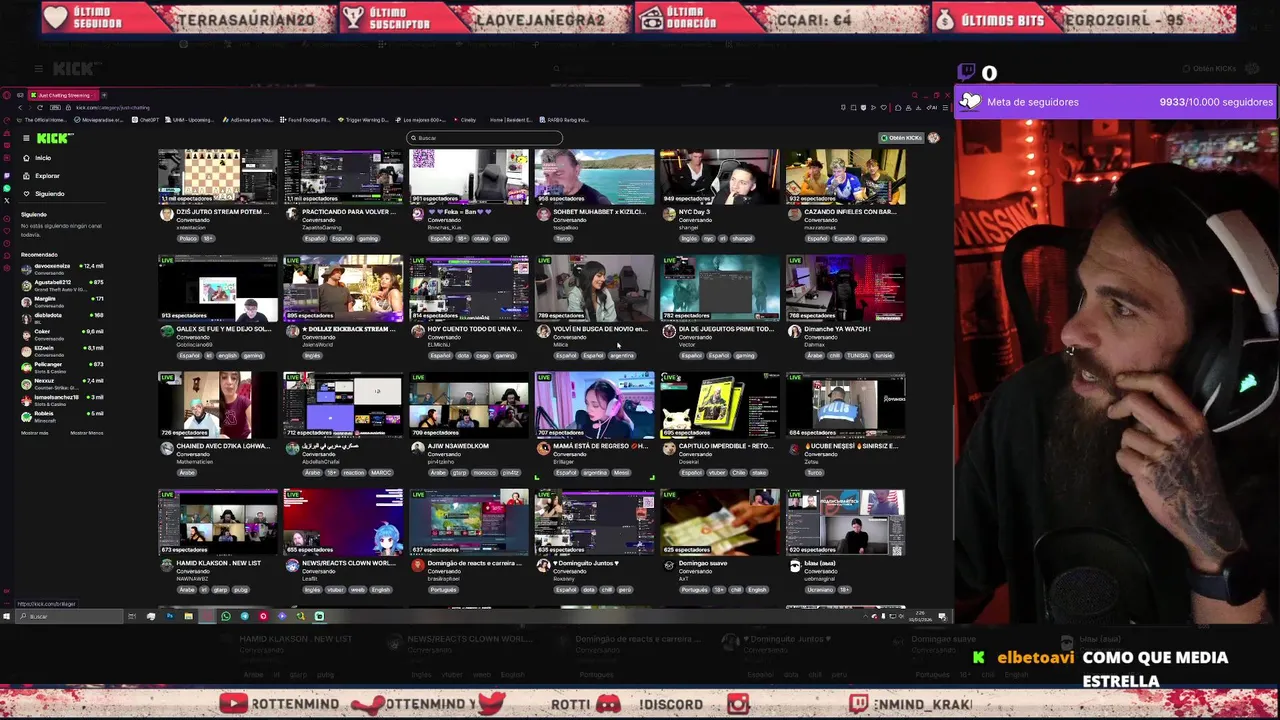Open HAMID KLAKSON NEW LIST stream thumbnail
This screenshot has width=1280, height=720.
pyautogui.click(x=218, y=522)
